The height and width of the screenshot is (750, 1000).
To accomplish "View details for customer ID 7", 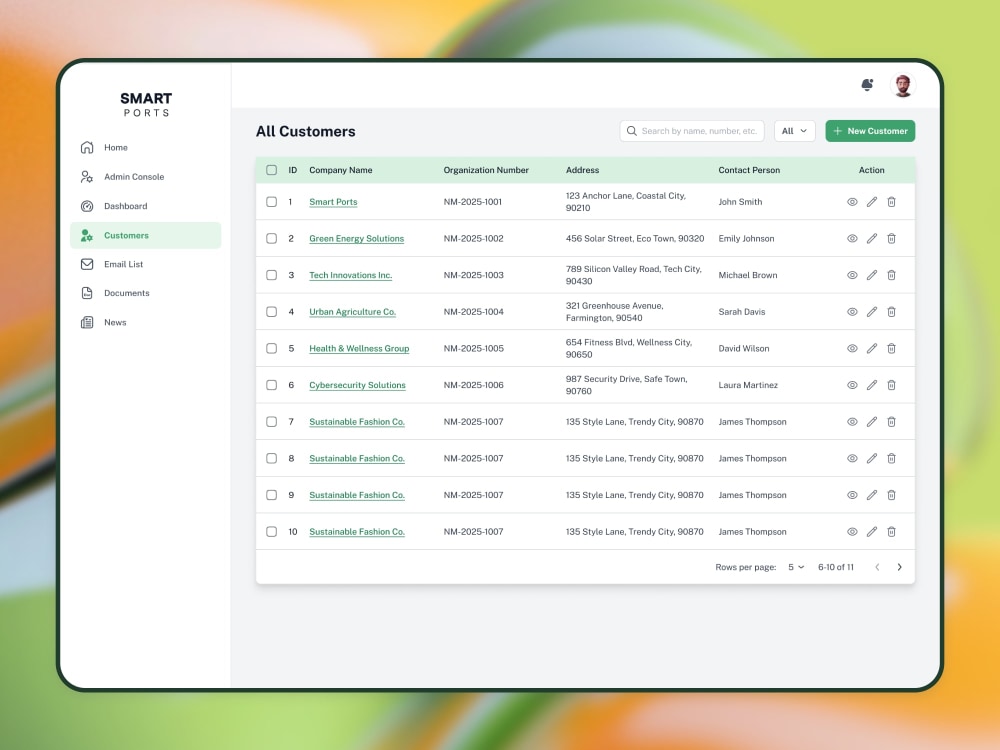I will (852, 422).
